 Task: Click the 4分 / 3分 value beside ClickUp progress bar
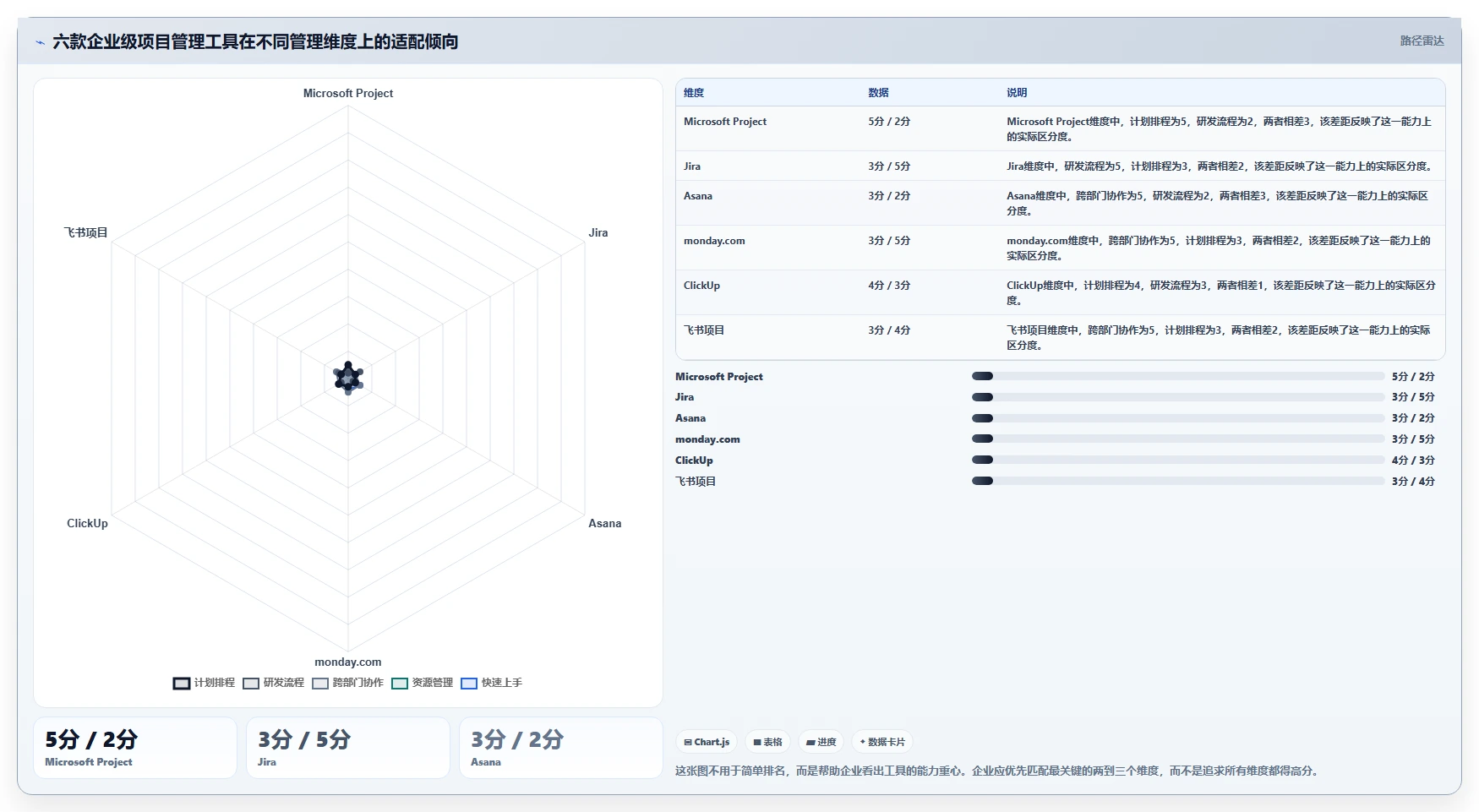coord(1413,460)
